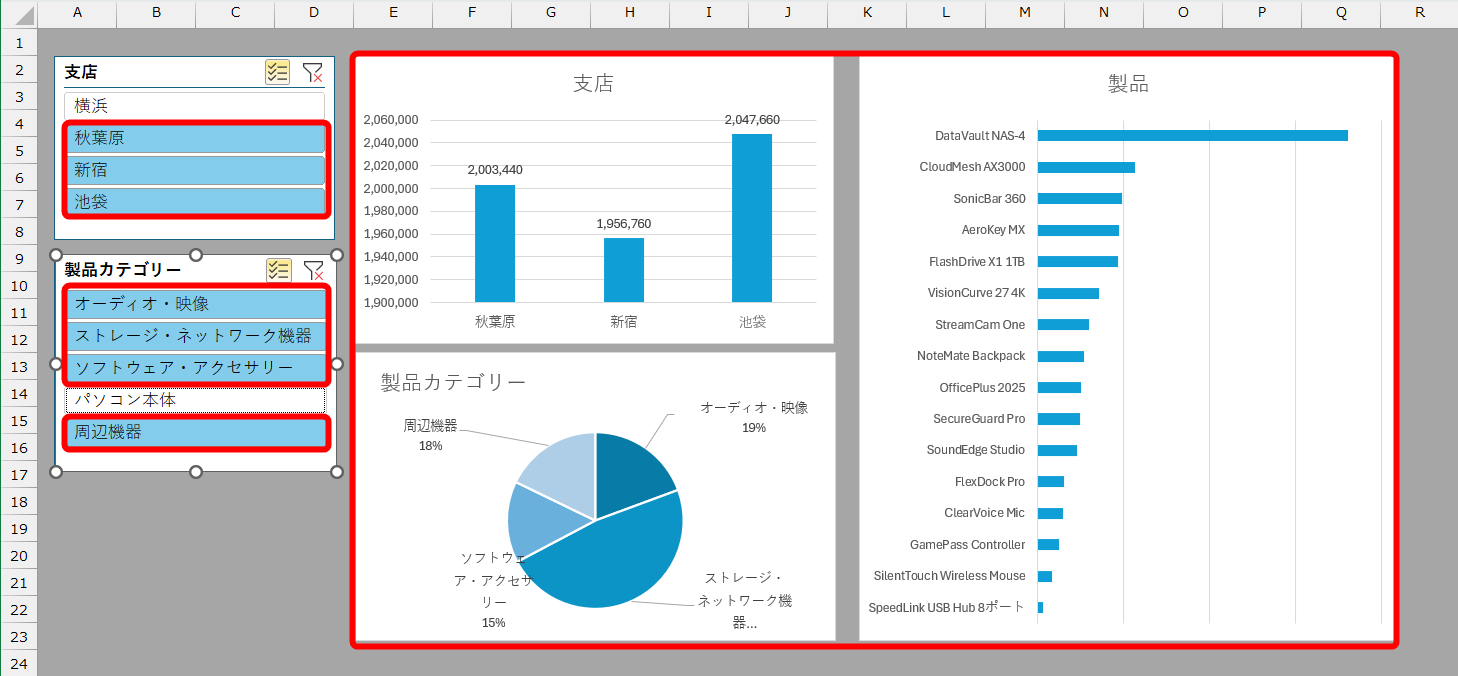Select row 24 header
Viewport: 1458px width, 676px height.
[x=18, y=664]
